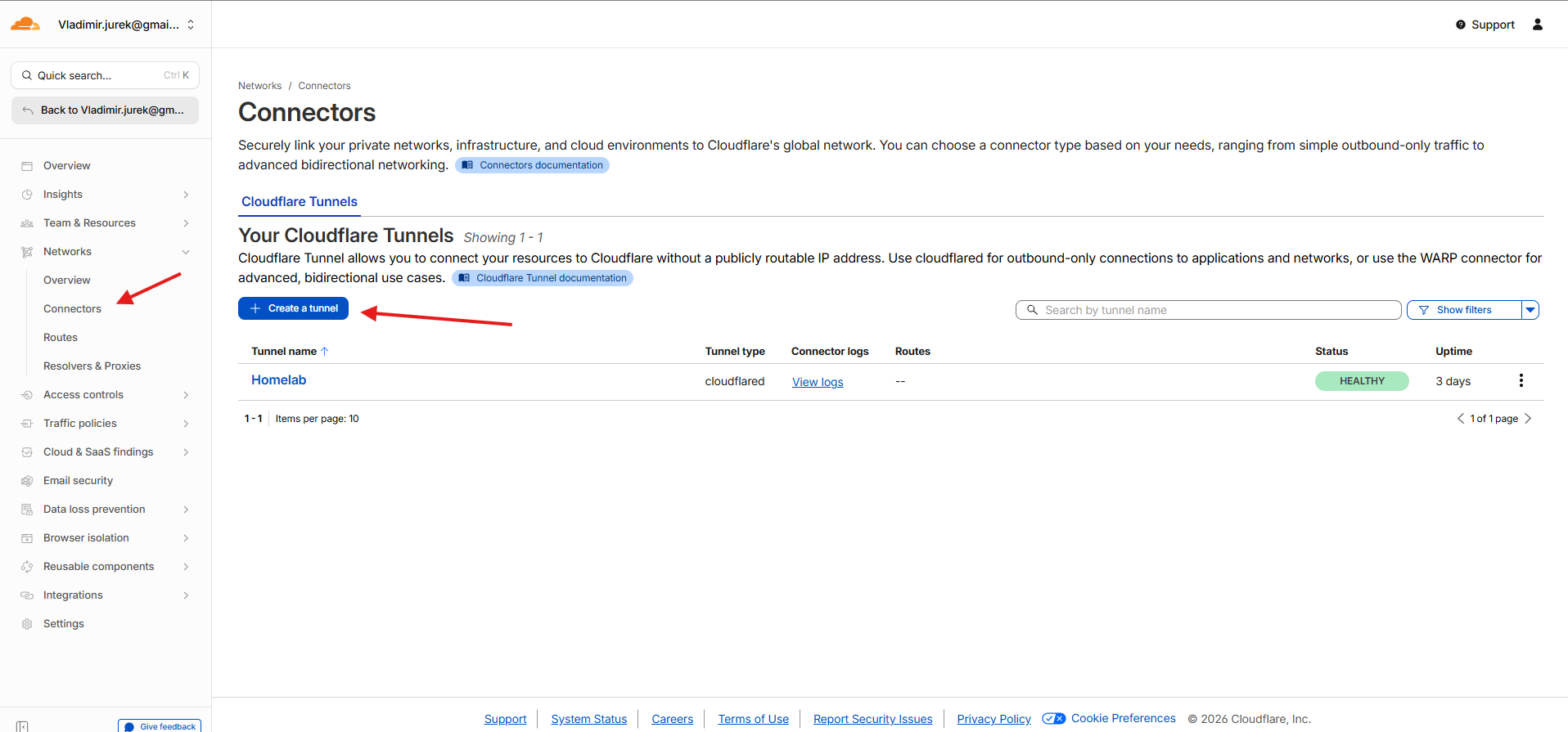The height and width of the screenshot is (732, 1568).
Task: Click the Data loss prevention icon
Action: tap(27, 510)
